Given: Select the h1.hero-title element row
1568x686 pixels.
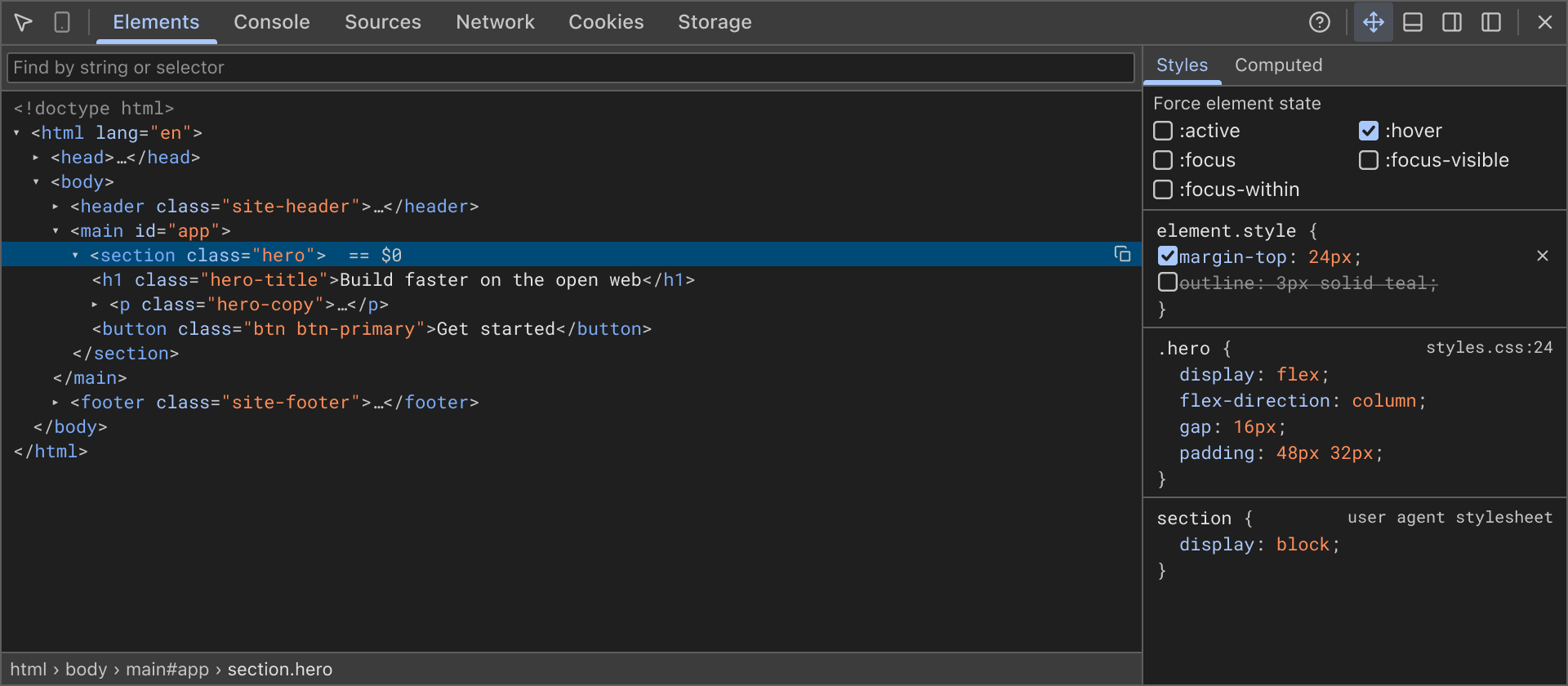Looking at the screenshot, I should 572,279.
